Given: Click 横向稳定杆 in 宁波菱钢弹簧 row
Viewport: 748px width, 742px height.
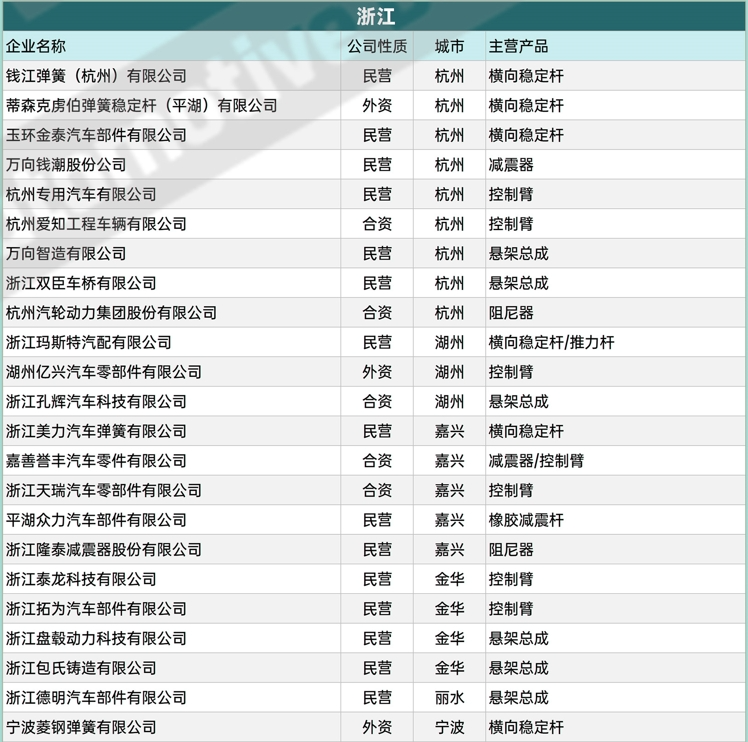Looking at the screenshot, I should (x=526, y=727).
